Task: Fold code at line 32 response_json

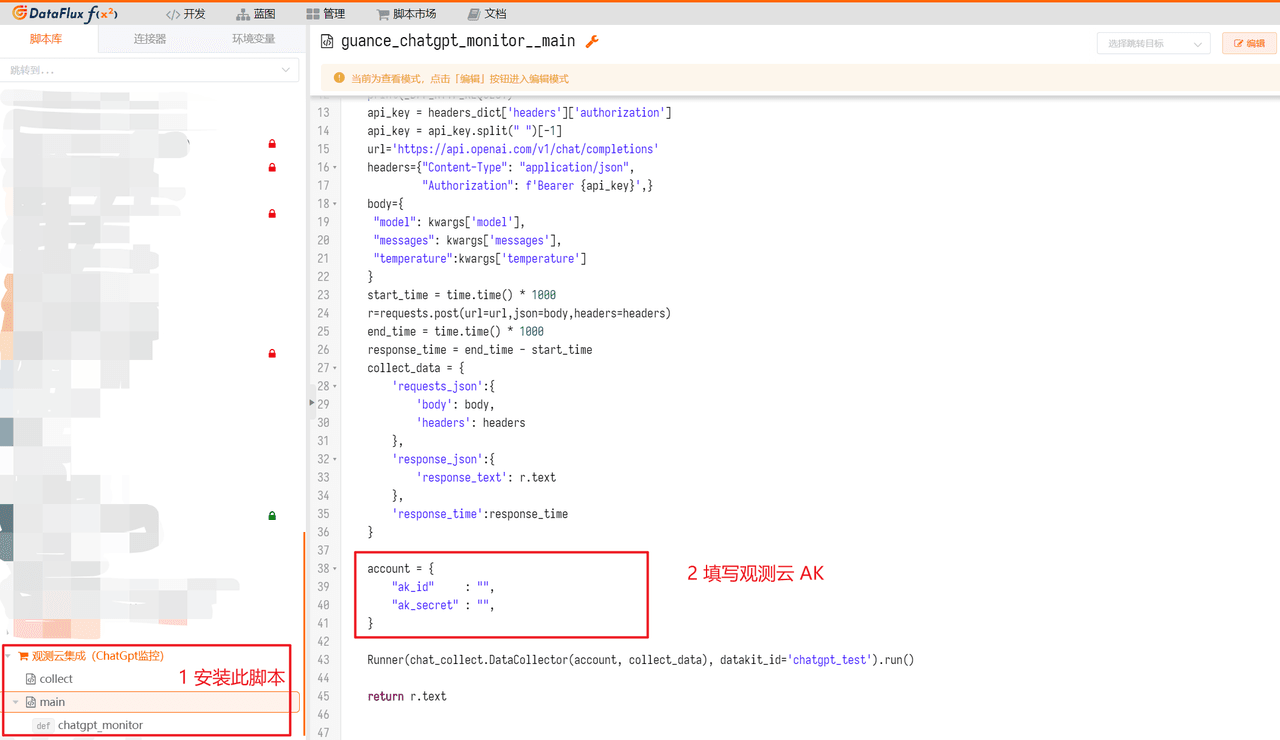Action: pos(334,459)
